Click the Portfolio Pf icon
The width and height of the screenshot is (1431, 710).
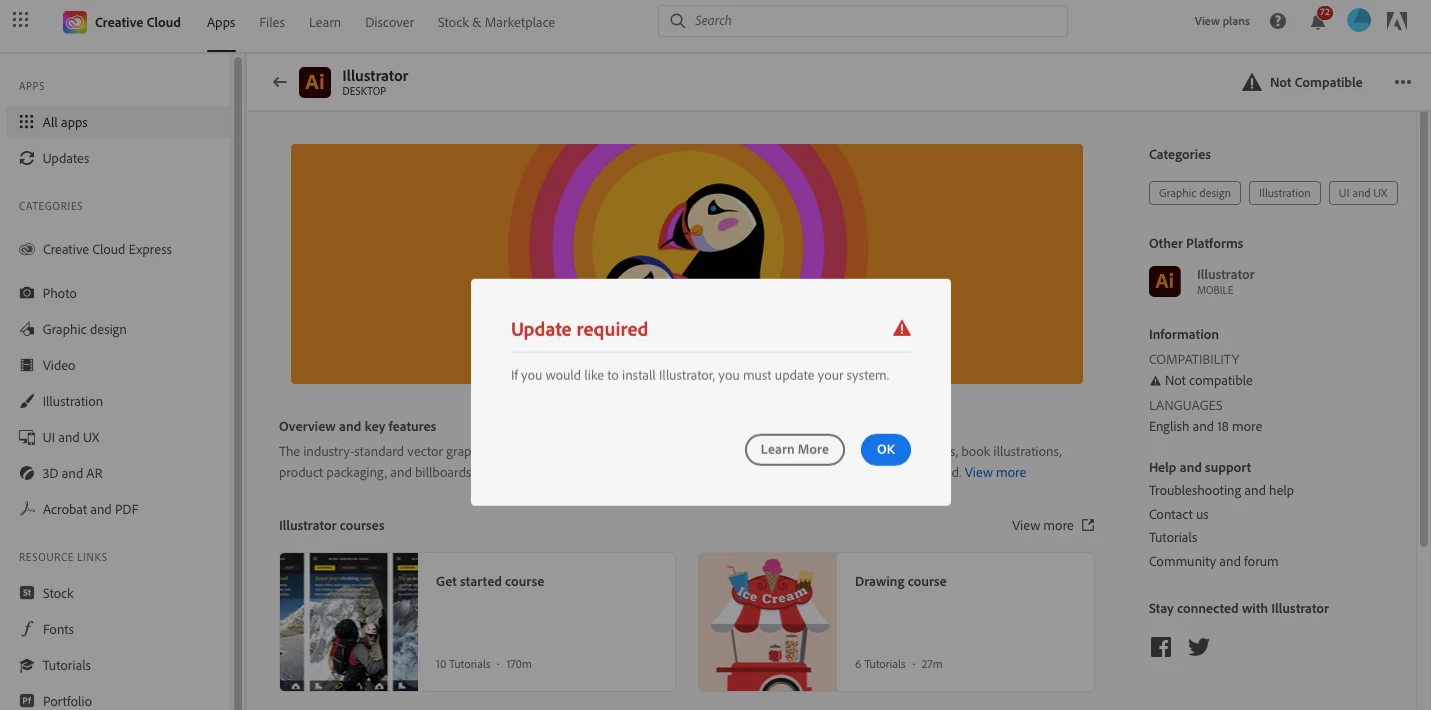[x=27, y=701]
